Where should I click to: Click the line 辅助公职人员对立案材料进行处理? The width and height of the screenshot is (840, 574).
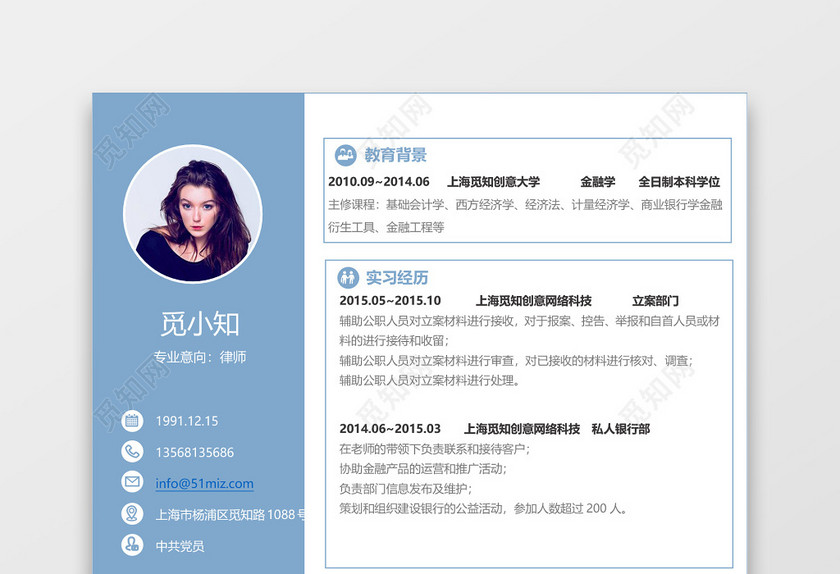pyautogui.click(x=430, y=381)
